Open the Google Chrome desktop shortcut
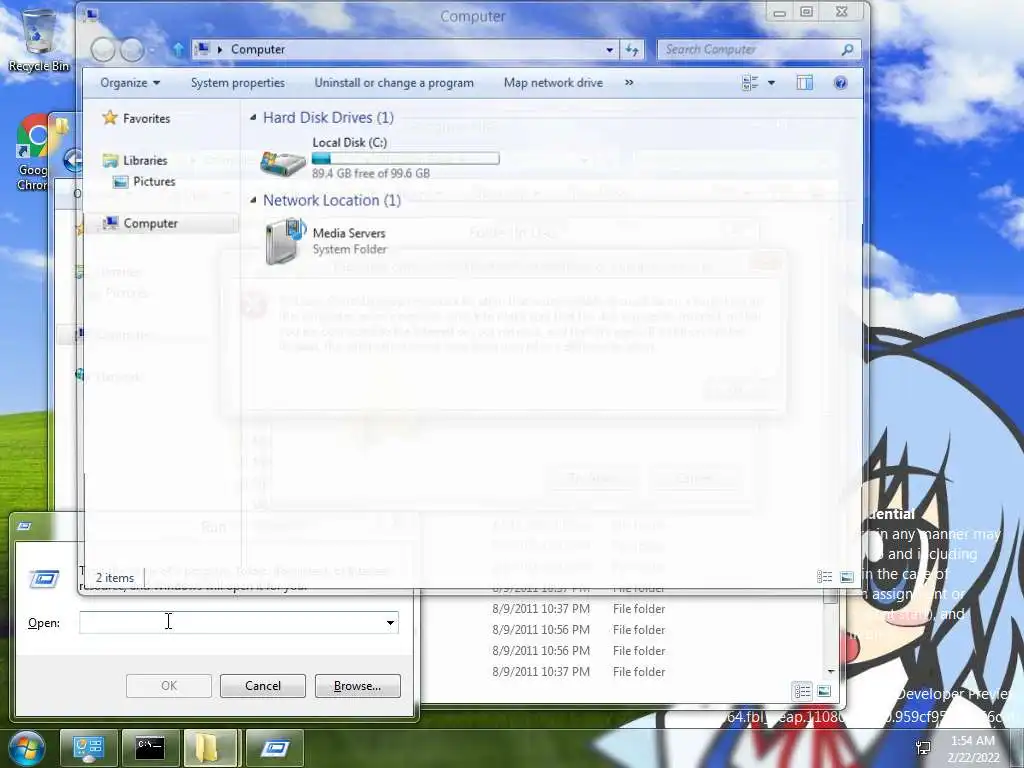The height and width of the screenshot is (768, 1024). click(33, 153)
